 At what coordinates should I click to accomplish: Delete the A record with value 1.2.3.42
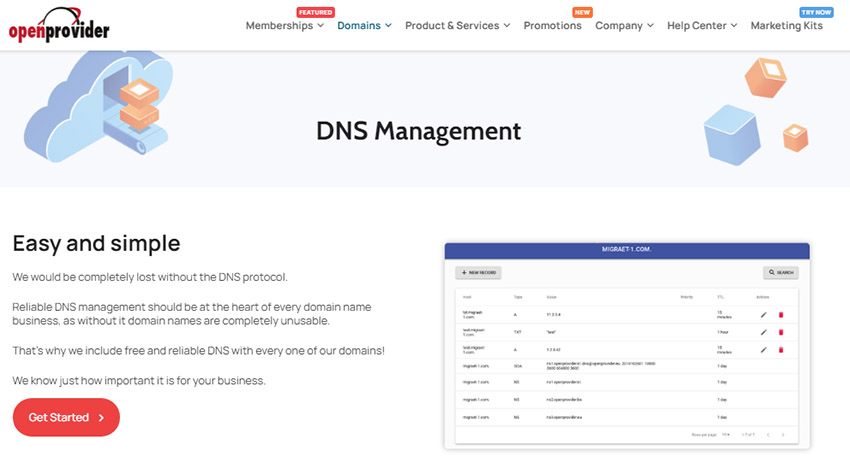781,350
